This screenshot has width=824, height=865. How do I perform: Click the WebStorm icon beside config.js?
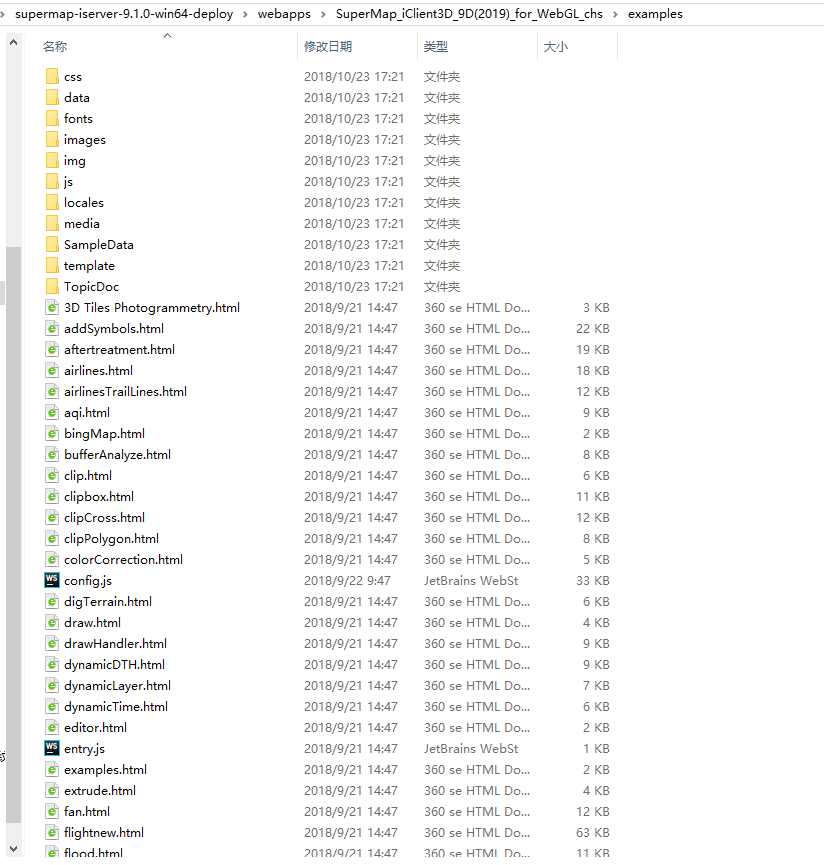pos(52,580)
